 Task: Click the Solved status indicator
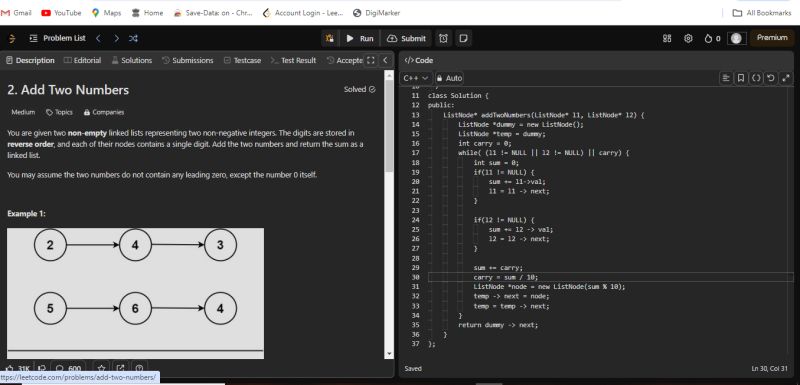(x=360, y=89)
